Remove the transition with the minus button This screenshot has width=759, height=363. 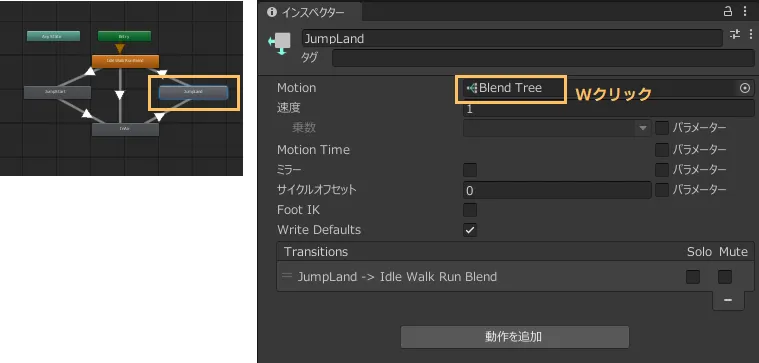click(x=728, y=301)
